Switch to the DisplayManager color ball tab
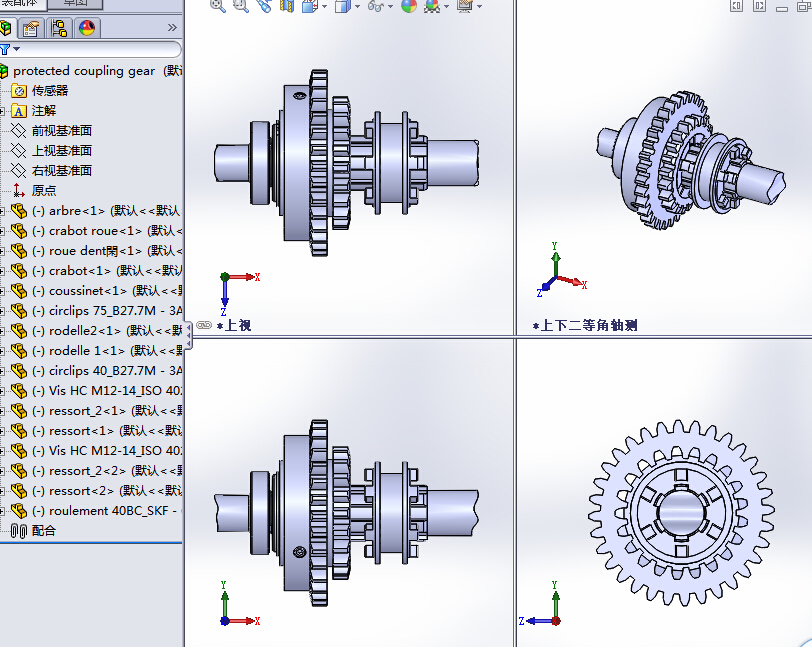 click(x=87, y=28)
